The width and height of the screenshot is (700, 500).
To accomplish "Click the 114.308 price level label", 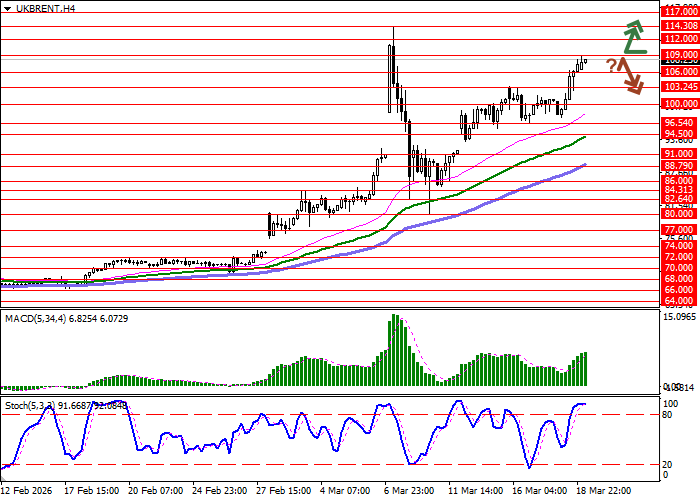I will (679, 24).
